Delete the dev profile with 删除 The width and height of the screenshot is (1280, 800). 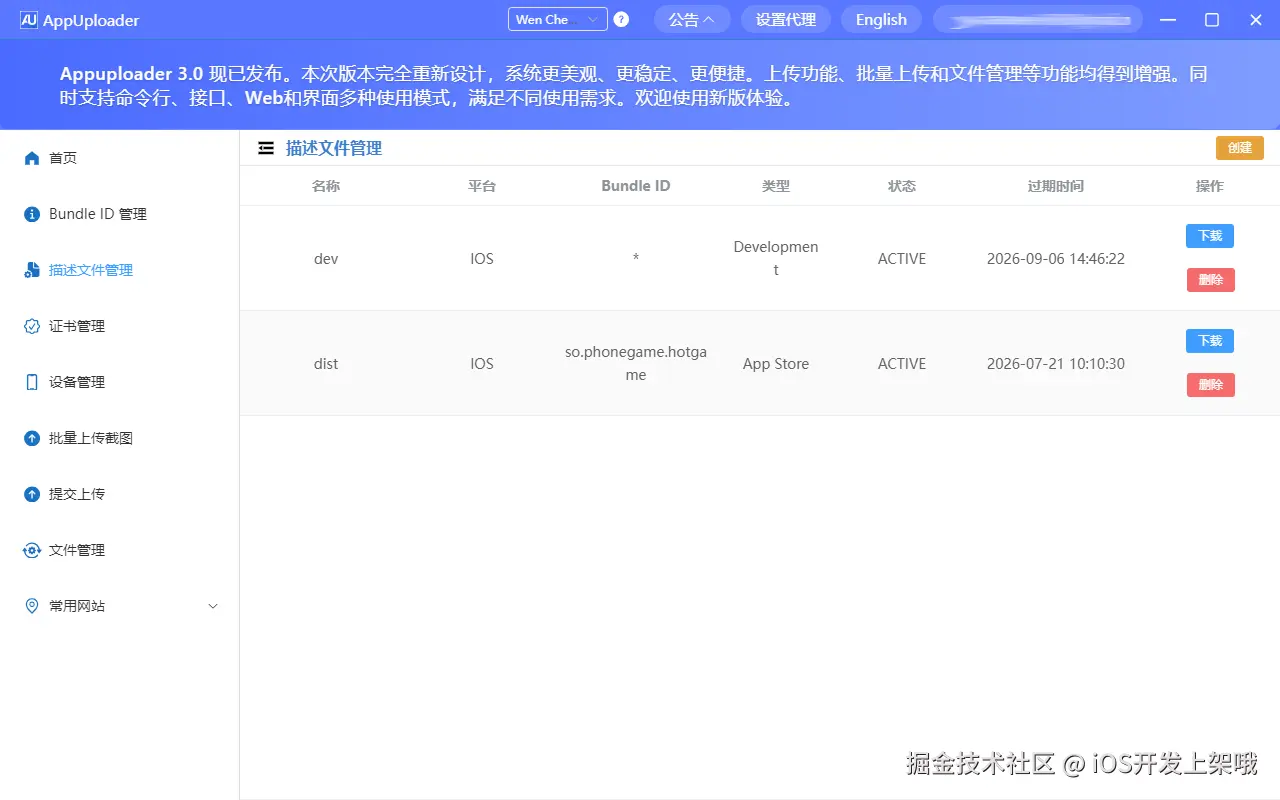(x=1211, y=280)
